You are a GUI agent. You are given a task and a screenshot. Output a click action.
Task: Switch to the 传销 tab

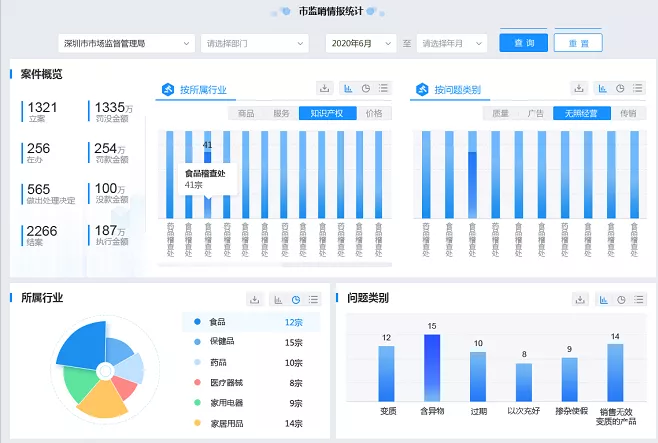628,113
